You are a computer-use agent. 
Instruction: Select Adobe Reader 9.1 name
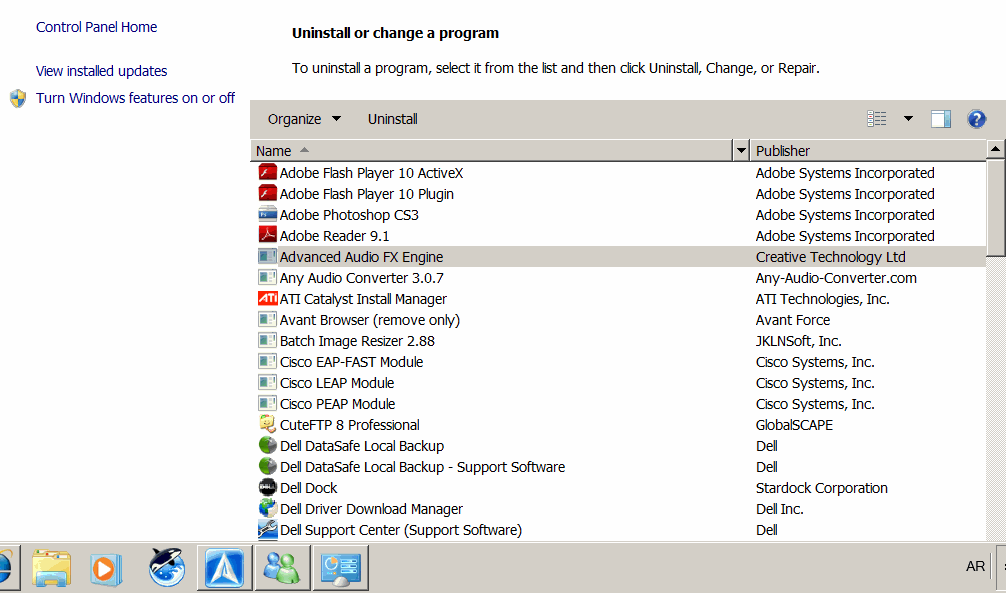[x=334, y=236]
